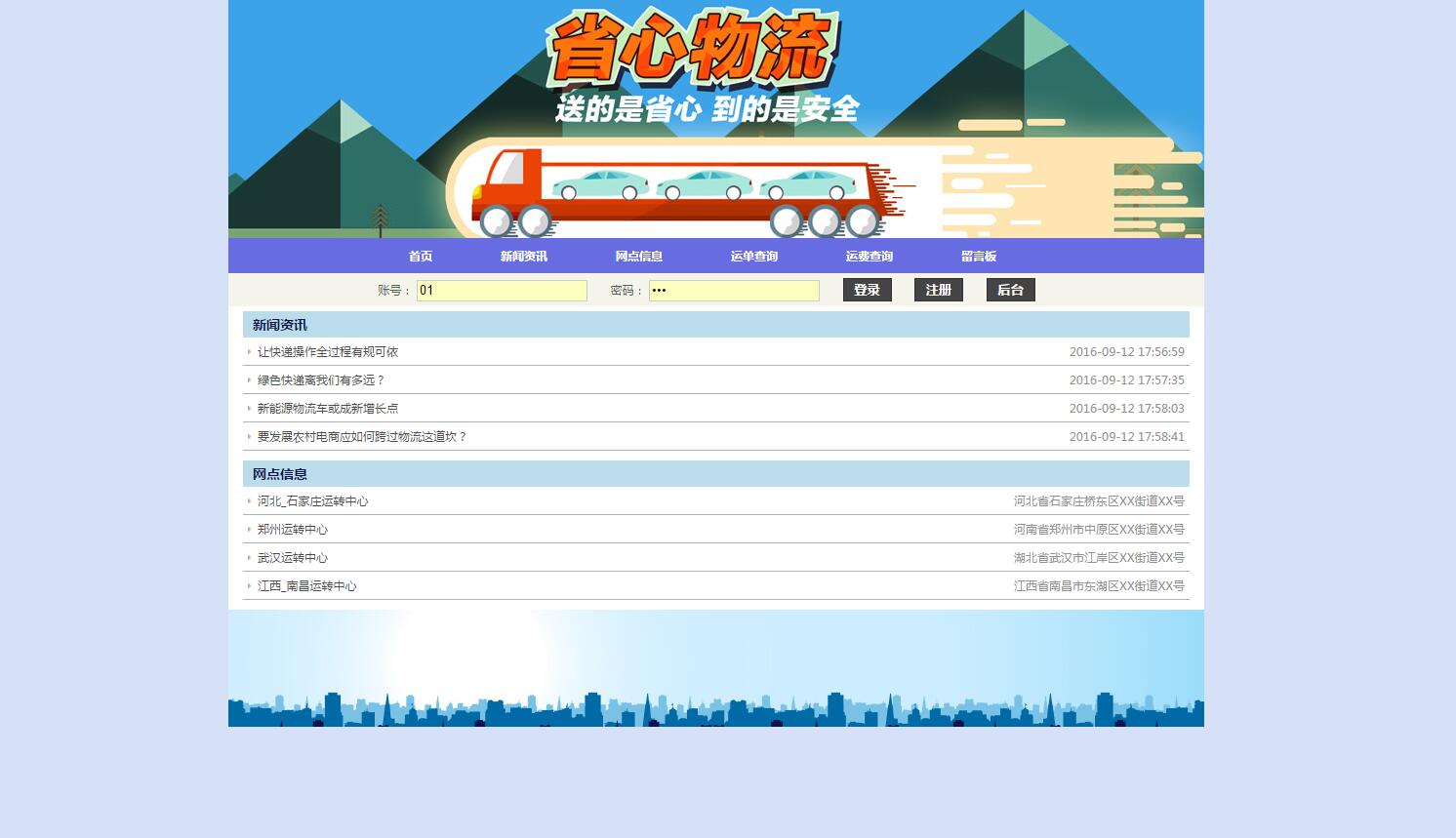
Task: Open the 新闻资讯 navigation menu item
Action: [523, 257]
